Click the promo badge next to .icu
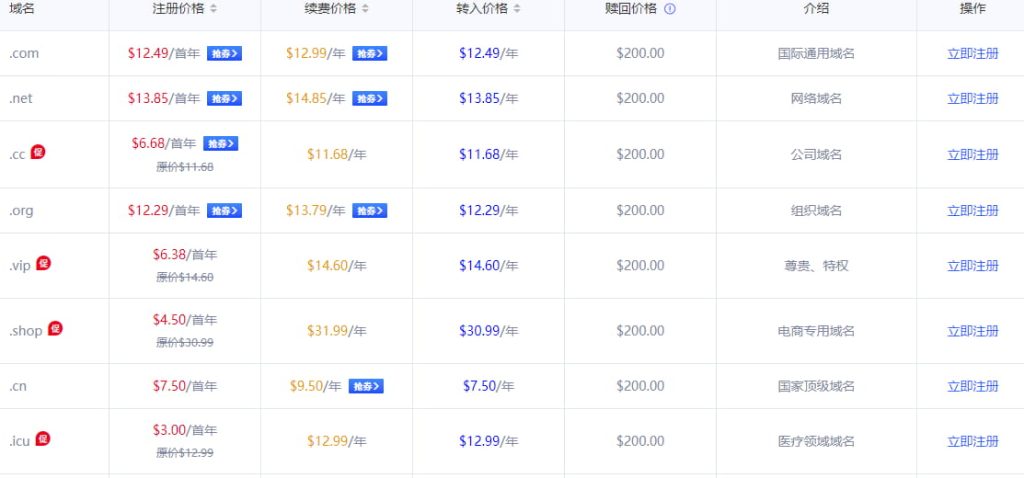Screen dimensions: 1024x478 tap(43, 438)
